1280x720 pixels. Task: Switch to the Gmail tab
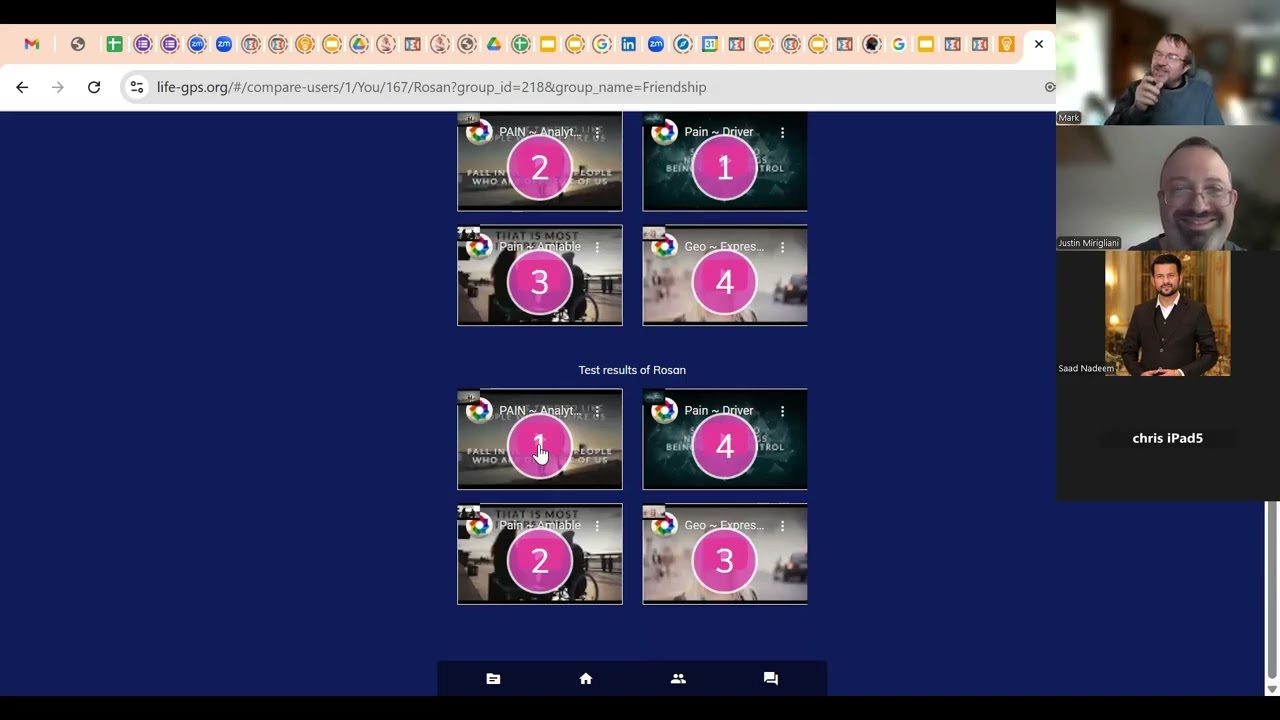click(32, 44)
